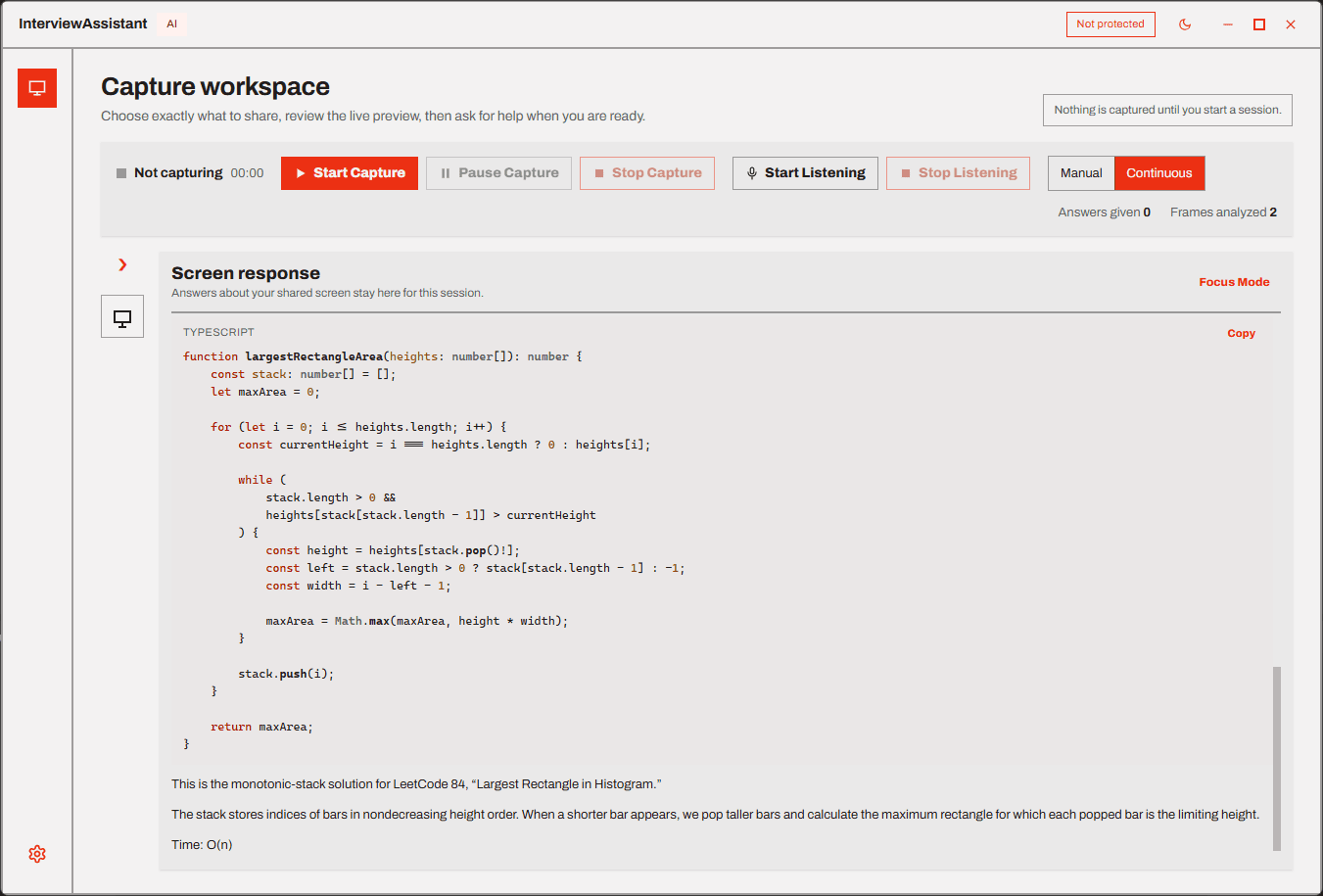Click Stop Listening button
The height and width of the screenshot is (896, 1323).
pyautogui.click(x=958, y=173)
